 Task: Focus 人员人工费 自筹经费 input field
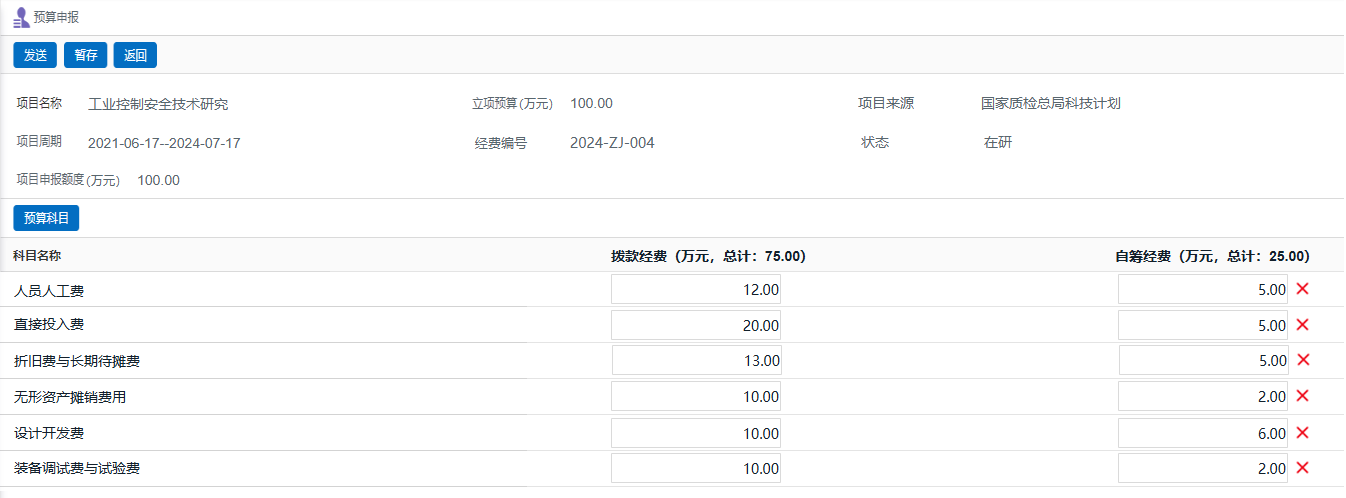[x=1203, y=290]
